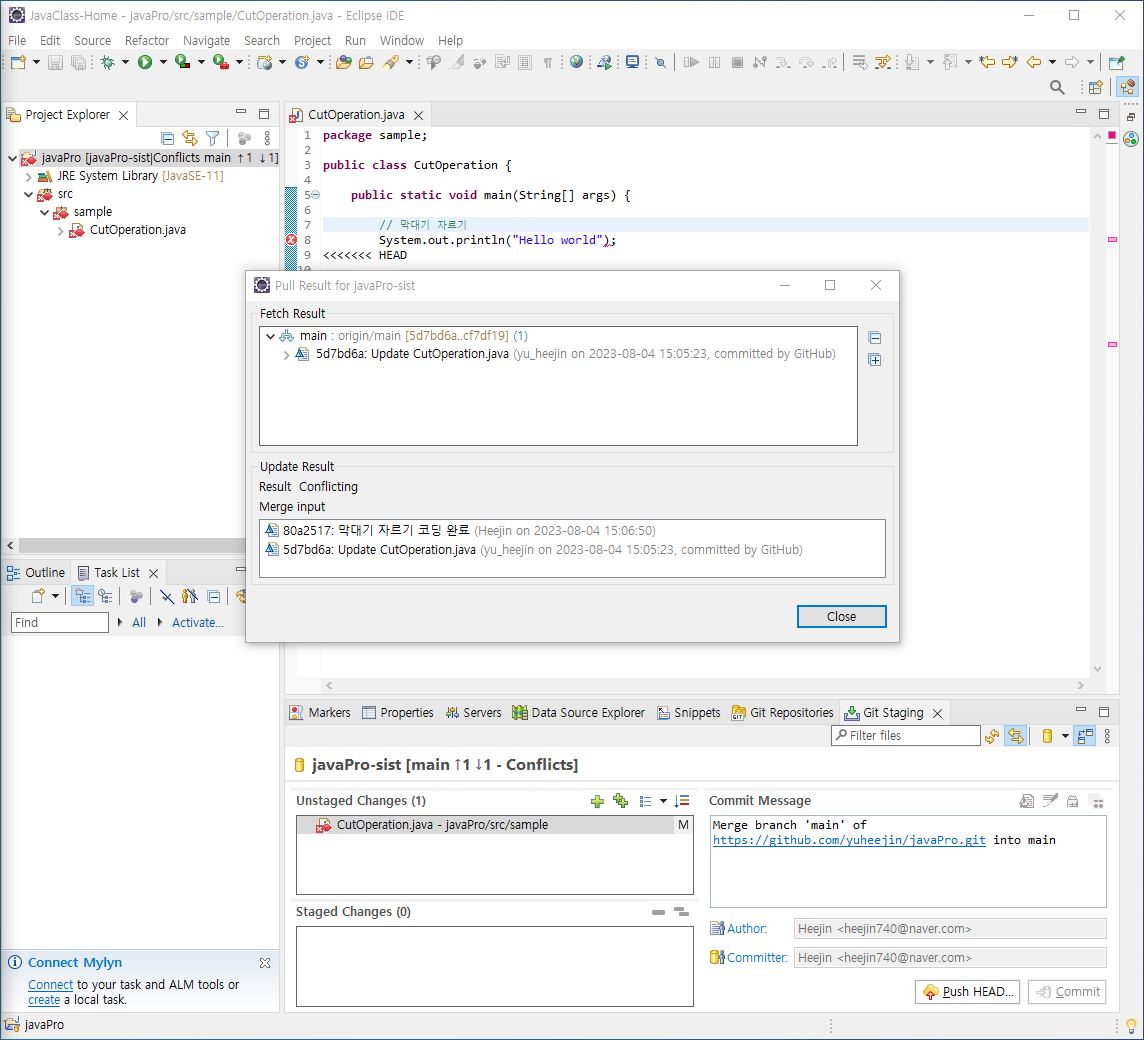Click the New file wizard icon

(18, 63)
